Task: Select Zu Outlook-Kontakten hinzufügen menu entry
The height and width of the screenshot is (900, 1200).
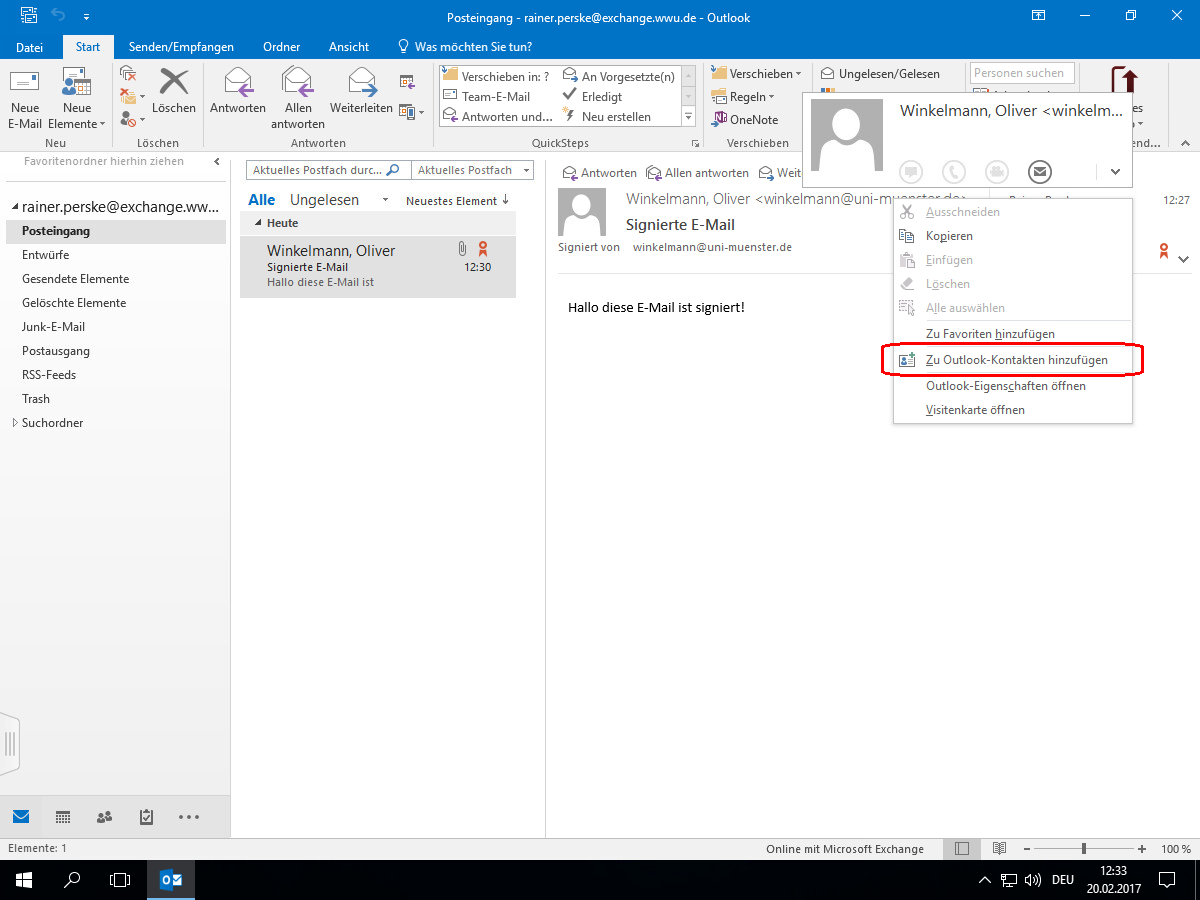Action: click(x=1016, y=360)
